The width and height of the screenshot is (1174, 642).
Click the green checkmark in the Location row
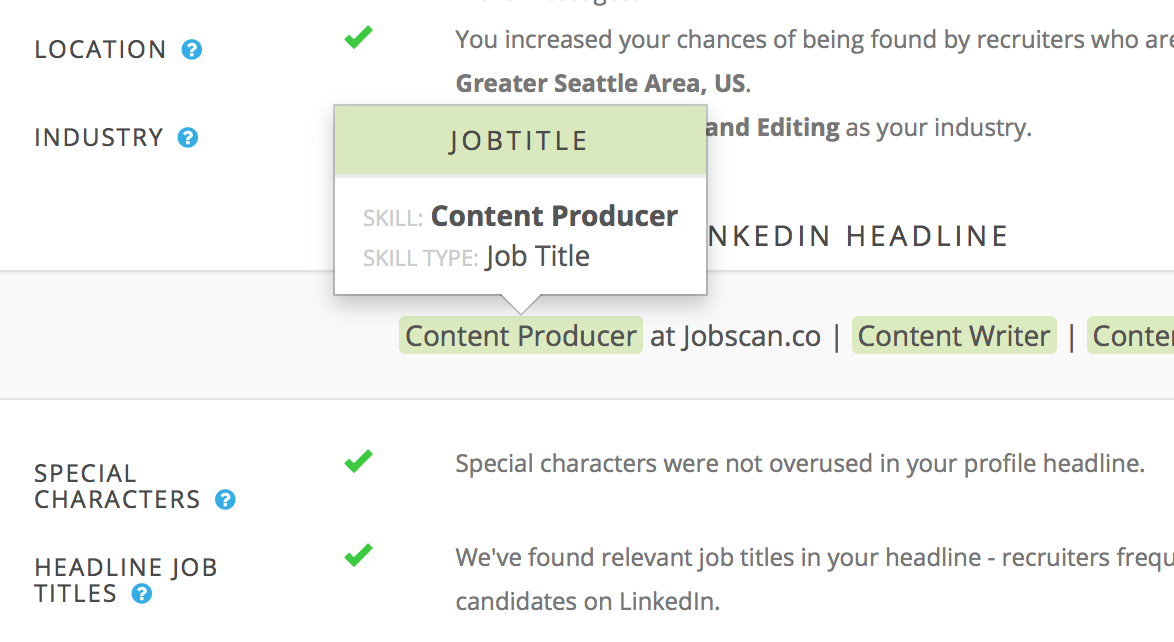tap(359, 37)
